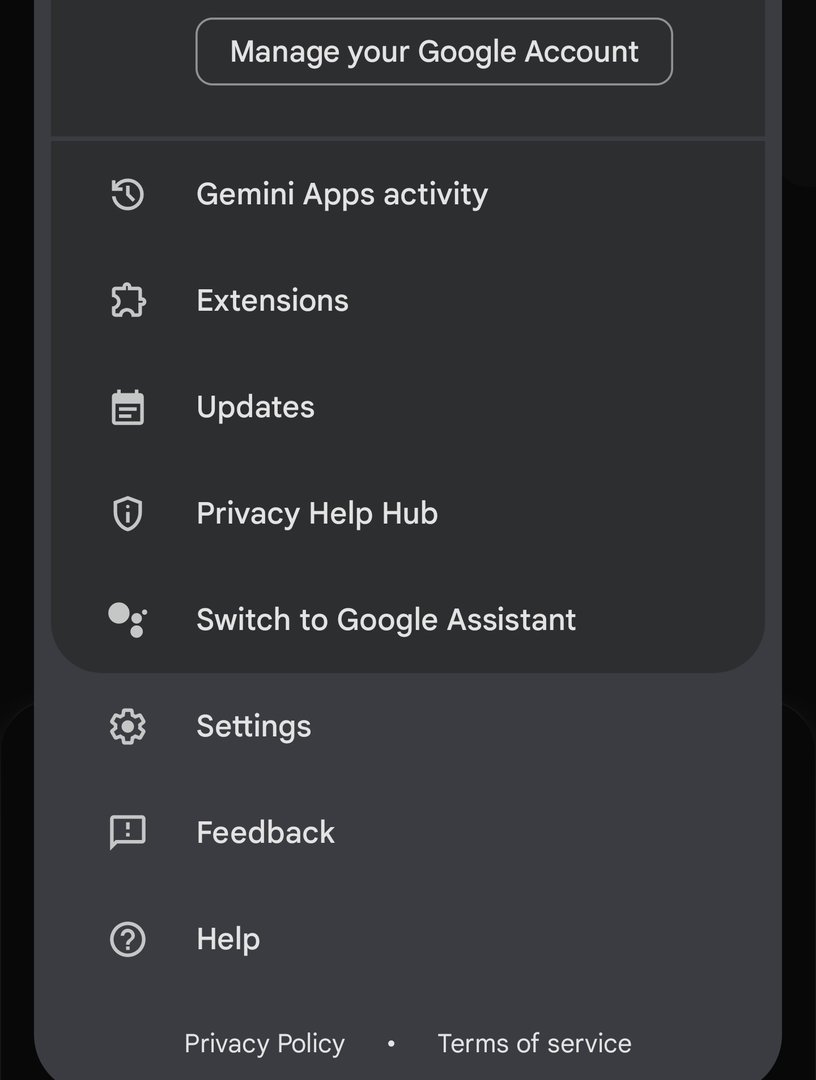Choose the Feedback text label

pos(265,833)
